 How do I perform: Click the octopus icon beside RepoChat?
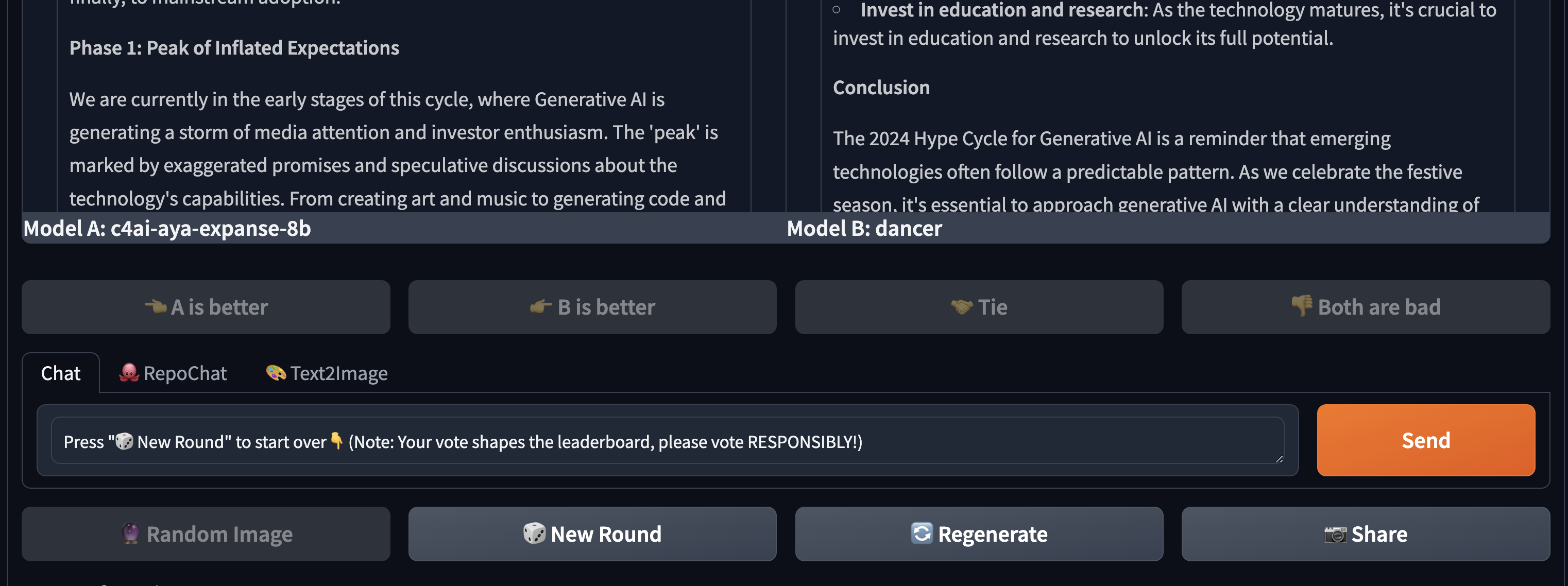point(129,372)
